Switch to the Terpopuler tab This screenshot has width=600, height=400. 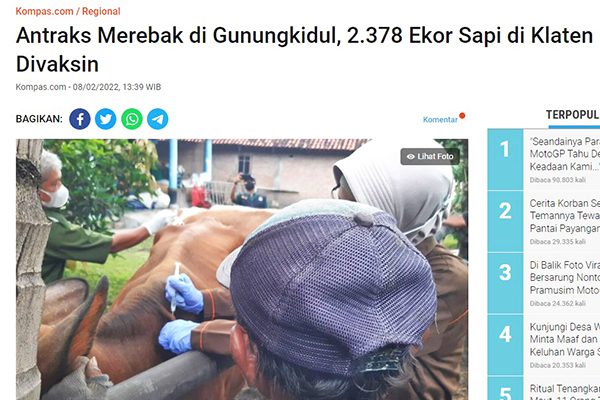[x=572, y=115]
